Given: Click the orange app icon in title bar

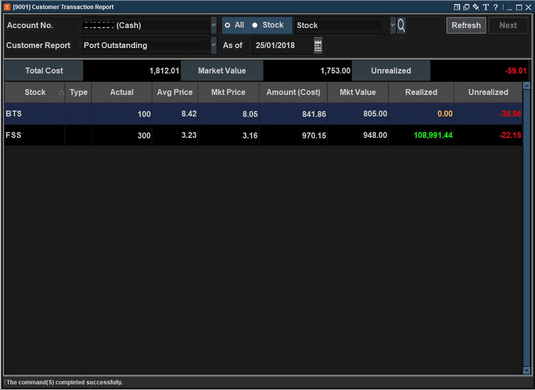Looking at the screenshot, I should [x=7, y=7].
